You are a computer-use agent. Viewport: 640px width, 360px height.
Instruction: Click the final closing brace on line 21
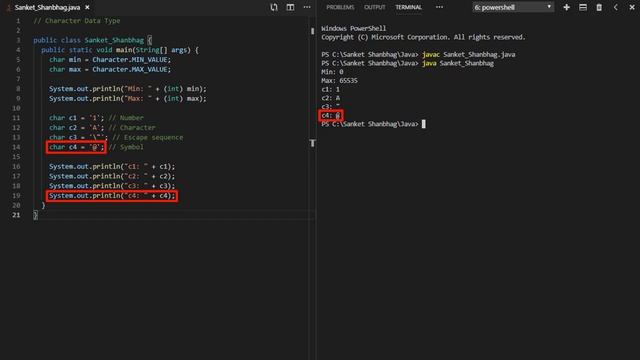pyautogui.click(x=35, y=215)
